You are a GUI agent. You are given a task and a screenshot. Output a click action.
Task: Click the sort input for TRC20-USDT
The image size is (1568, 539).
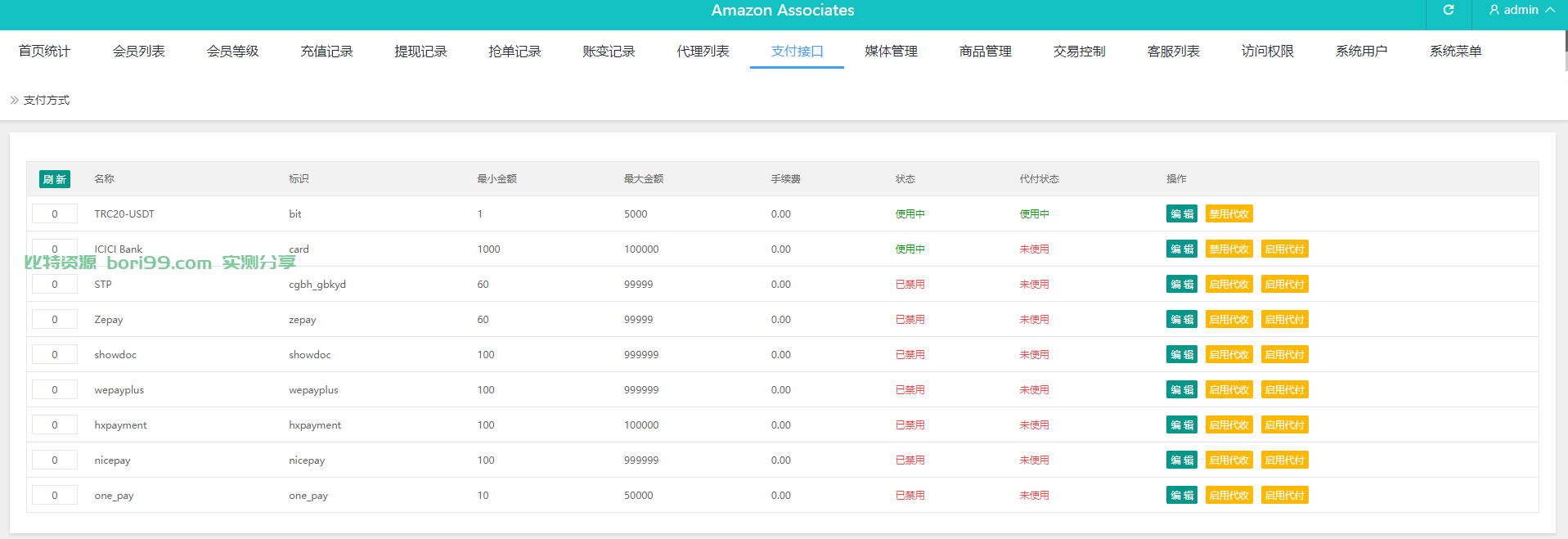55,213
